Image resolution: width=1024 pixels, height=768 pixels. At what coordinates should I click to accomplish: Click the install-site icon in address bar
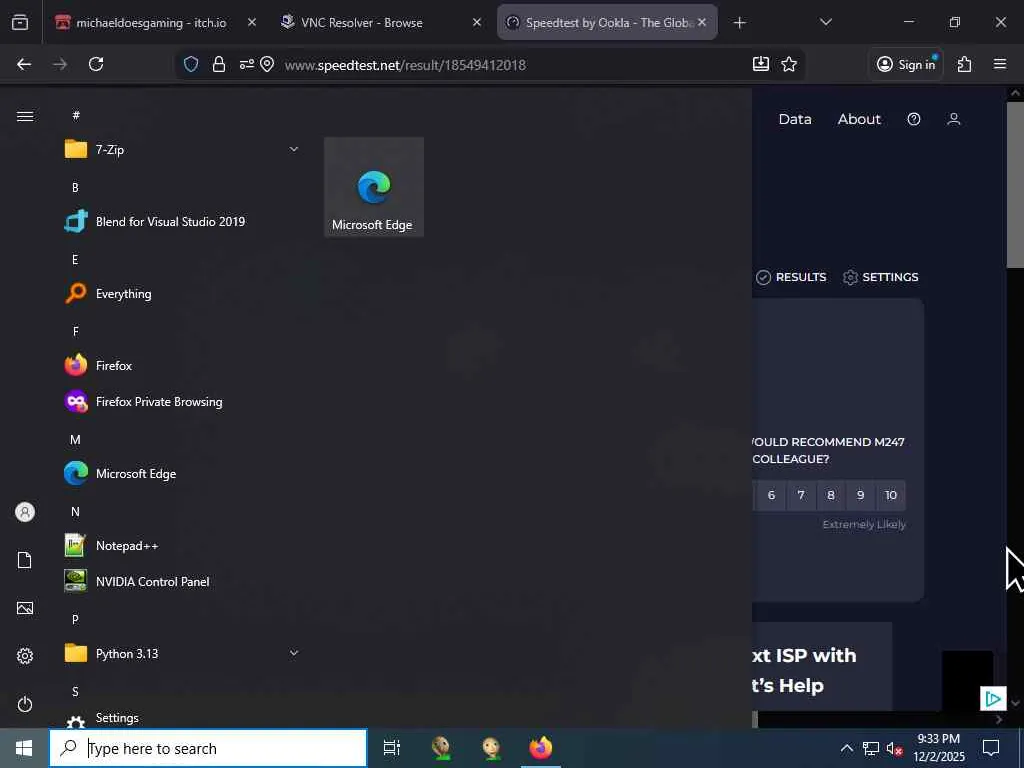[x=761, y=64]
